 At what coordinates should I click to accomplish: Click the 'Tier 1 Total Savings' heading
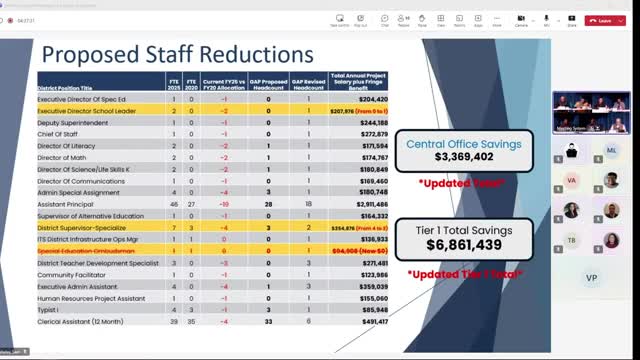click(464, 230)
